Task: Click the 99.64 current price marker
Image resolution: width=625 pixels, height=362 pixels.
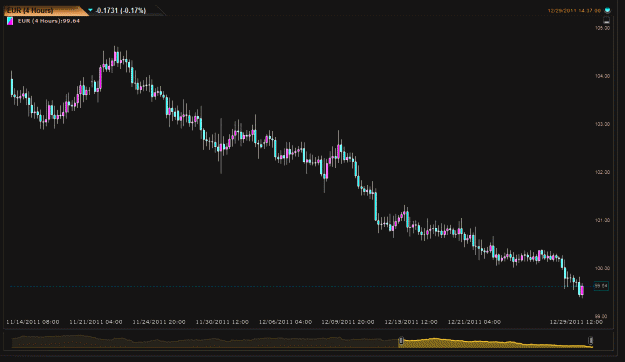Action: (601, 286)
